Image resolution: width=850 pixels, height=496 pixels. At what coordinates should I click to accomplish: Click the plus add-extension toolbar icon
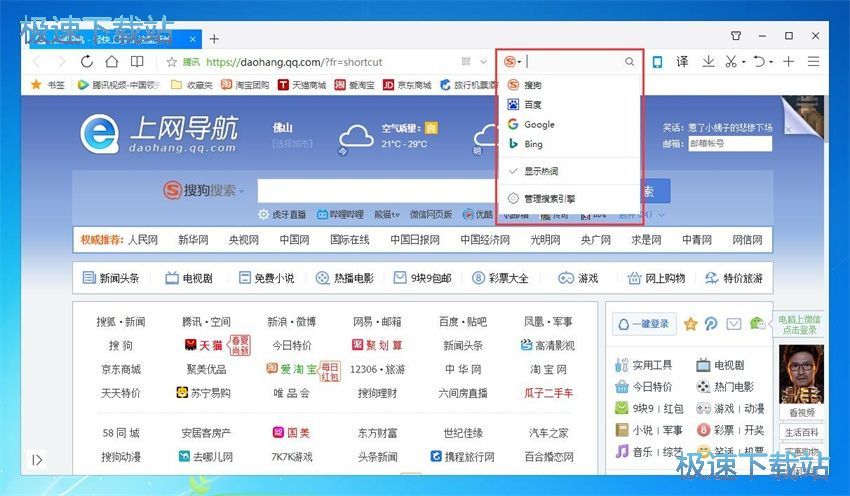point(788,62)
